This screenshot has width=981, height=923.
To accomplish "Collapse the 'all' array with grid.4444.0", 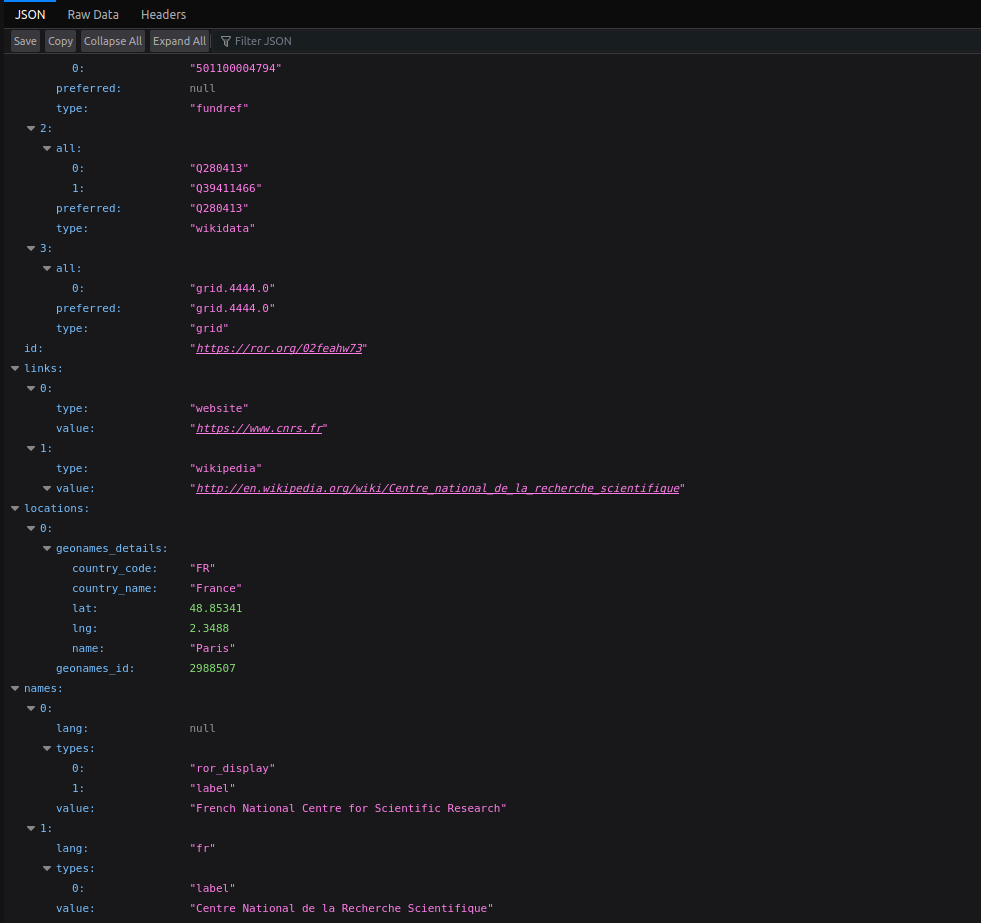I will [47, 268].
